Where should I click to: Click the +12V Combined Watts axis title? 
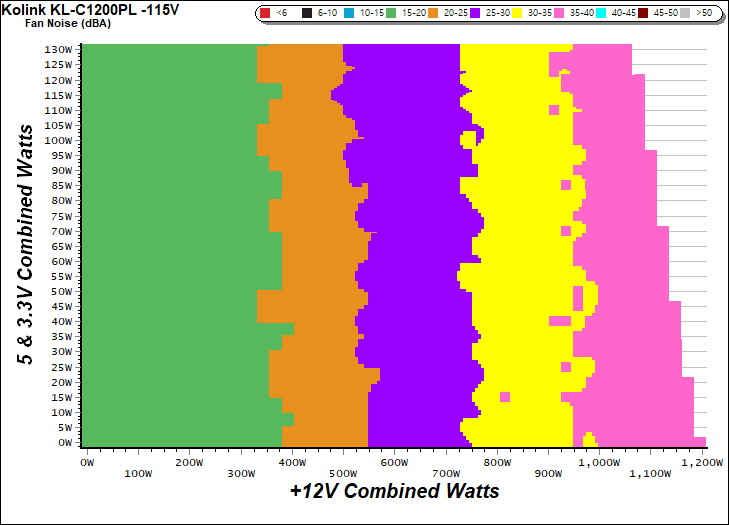pyautogui.click(x=394, y=492)
